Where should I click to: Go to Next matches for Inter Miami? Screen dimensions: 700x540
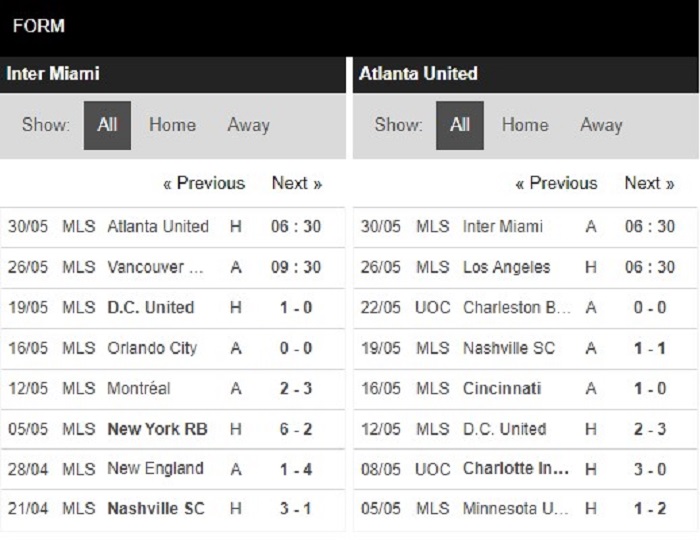pyautogui.click(x=297, y=183)
